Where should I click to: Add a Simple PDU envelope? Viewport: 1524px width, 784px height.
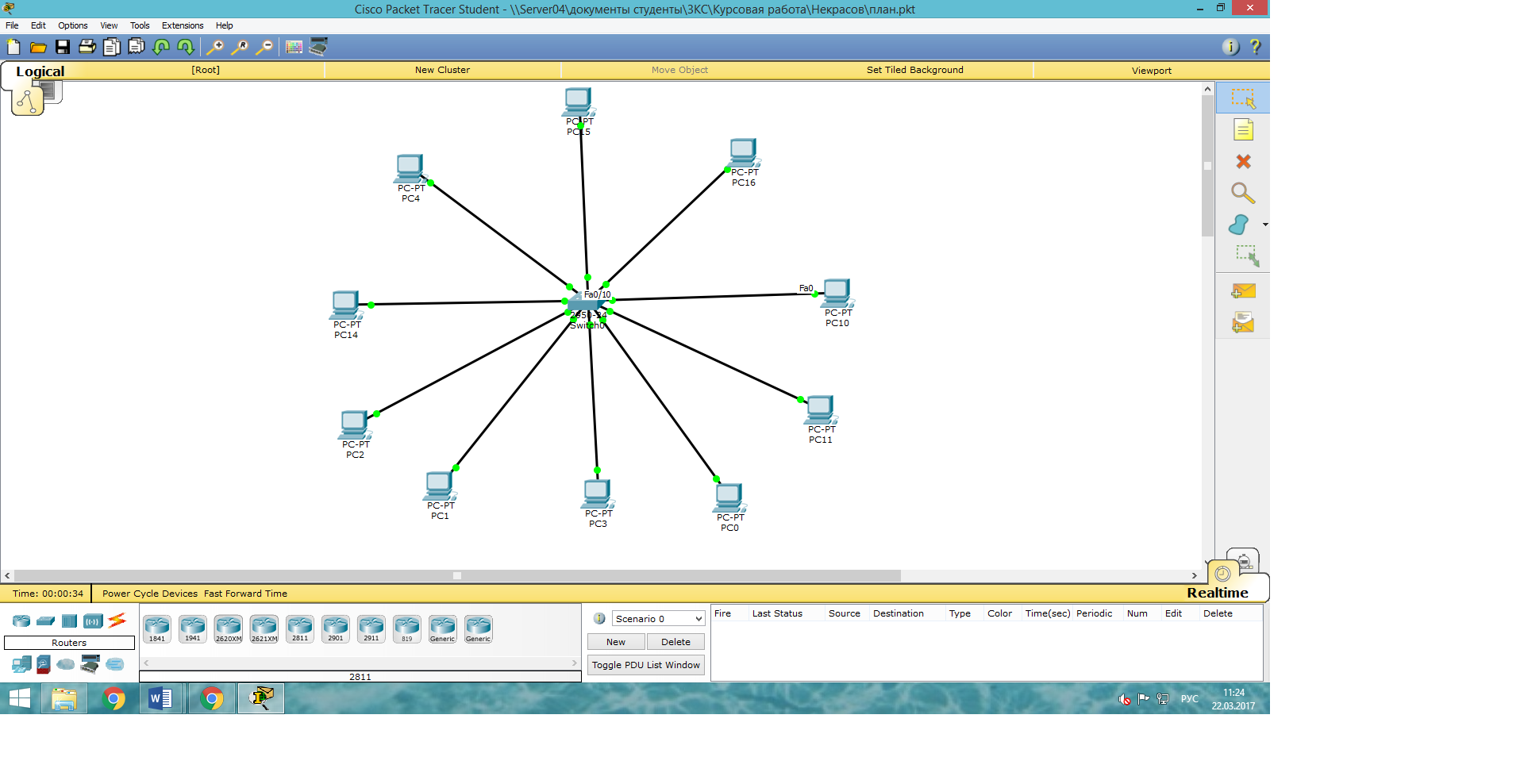1243,291
